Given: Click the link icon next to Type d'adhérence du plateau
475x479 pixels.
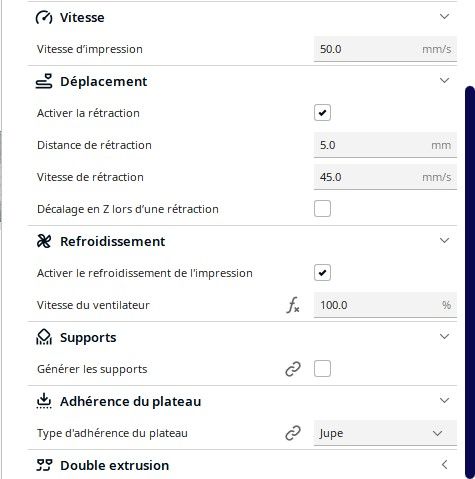Looking at the screenshot, I should tap(293, 433).
